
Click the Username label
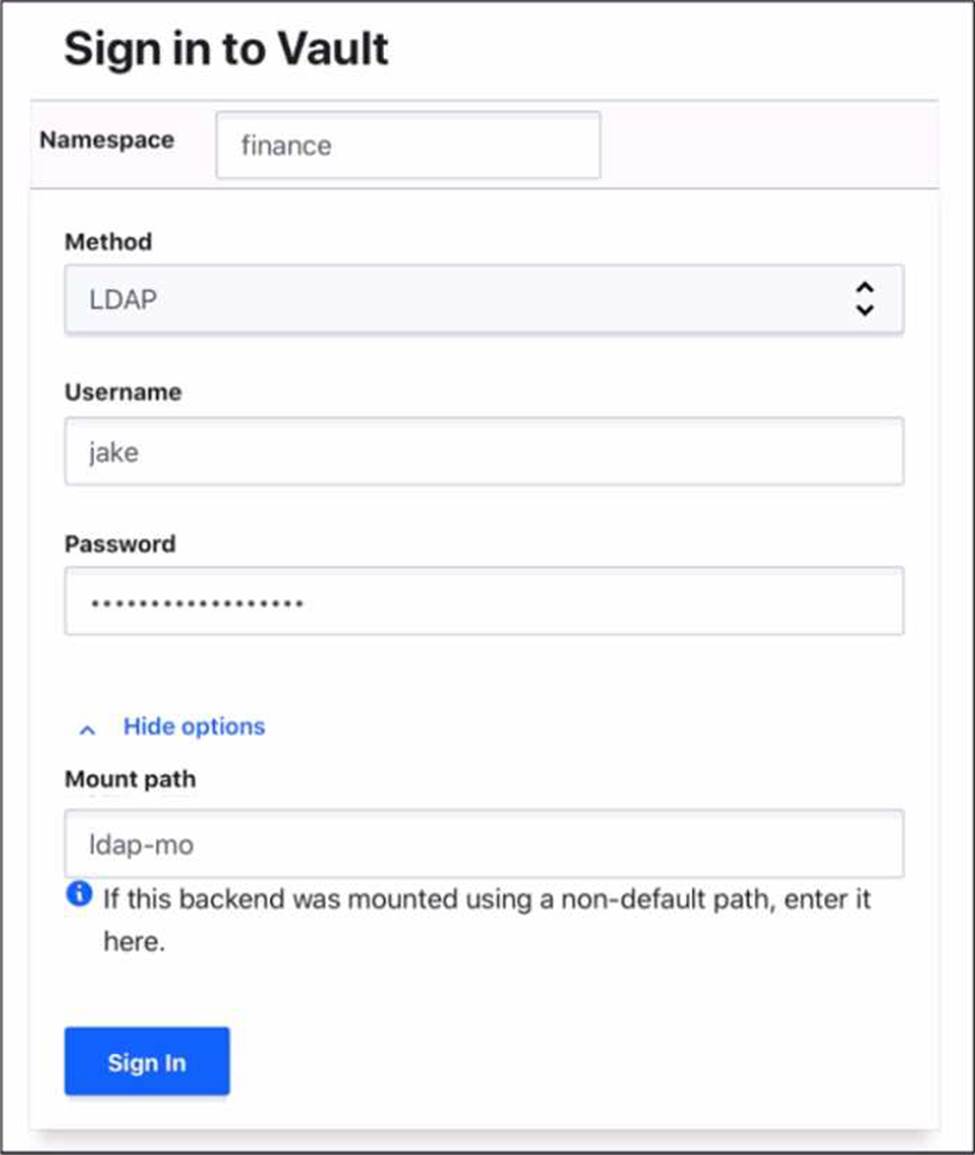tap(123, 392)
